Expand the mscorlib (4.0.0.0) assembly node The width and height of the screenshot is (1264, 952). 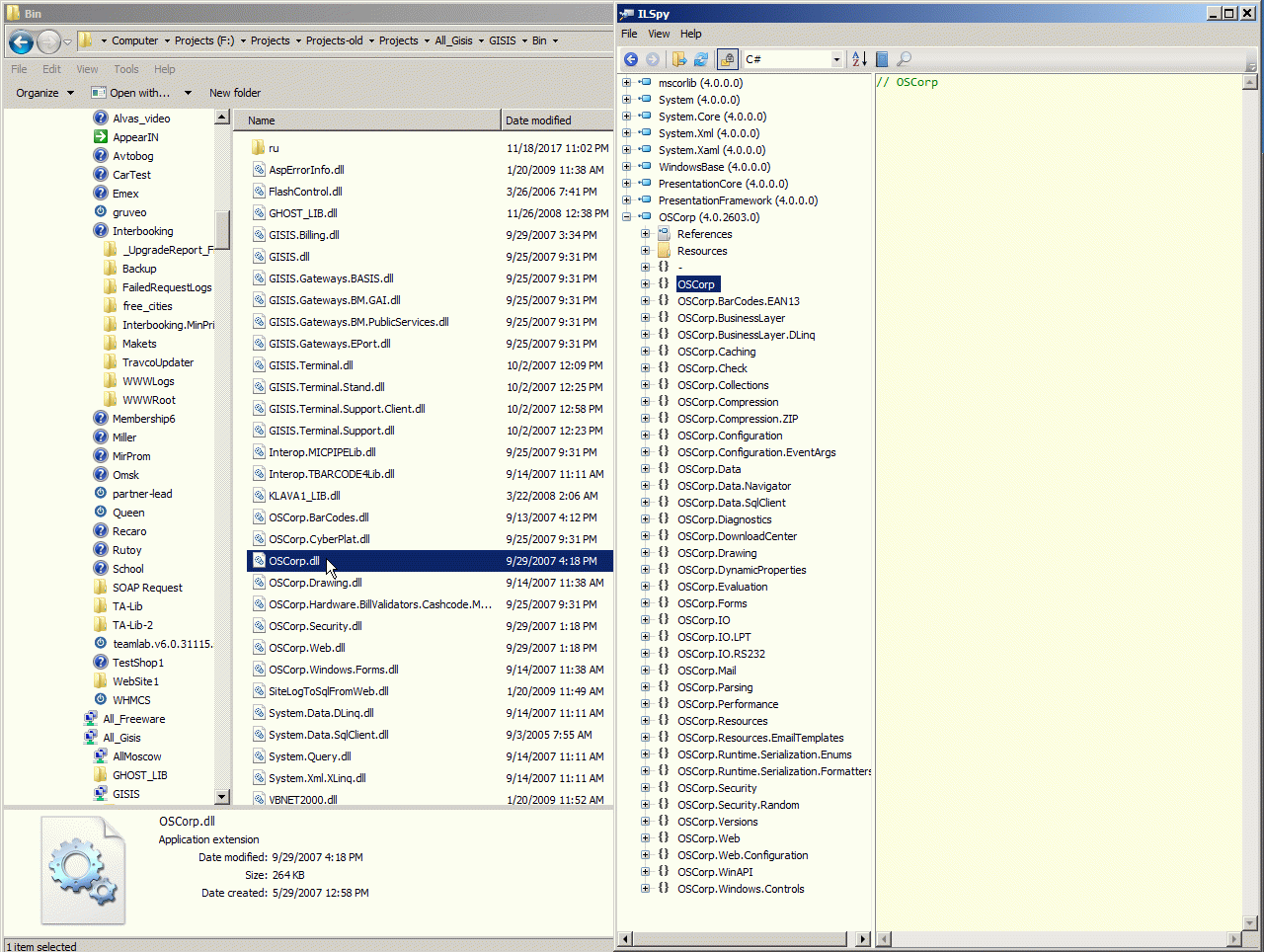pyautogui.click(x=626, y=83)
